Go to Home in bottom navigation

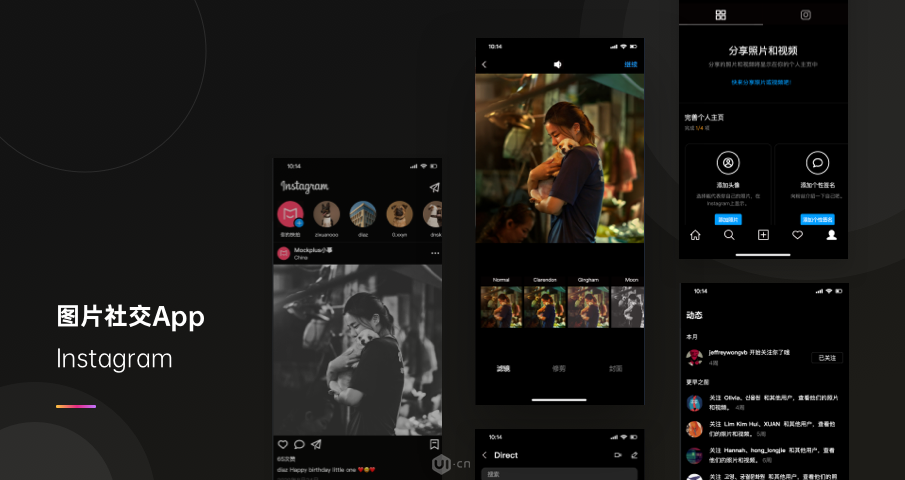point(695,235)
